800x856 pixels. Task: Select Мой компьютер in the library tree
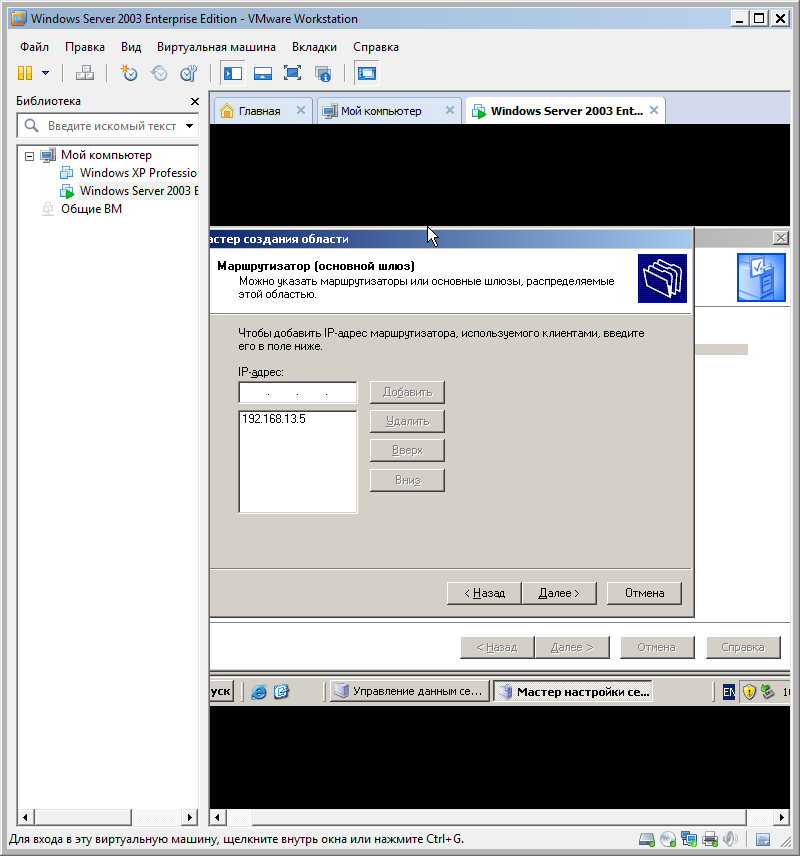106,155
